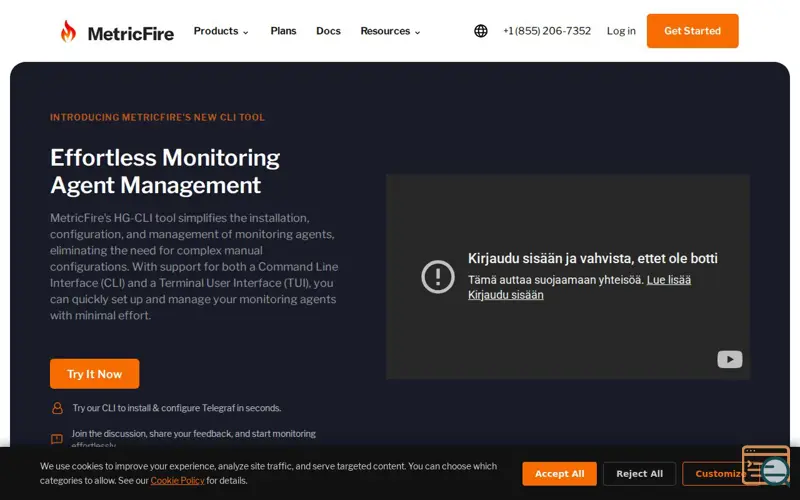The image size is (800, 500).
Task: Click the YouTube logo on video
Action: coord(730,359)
